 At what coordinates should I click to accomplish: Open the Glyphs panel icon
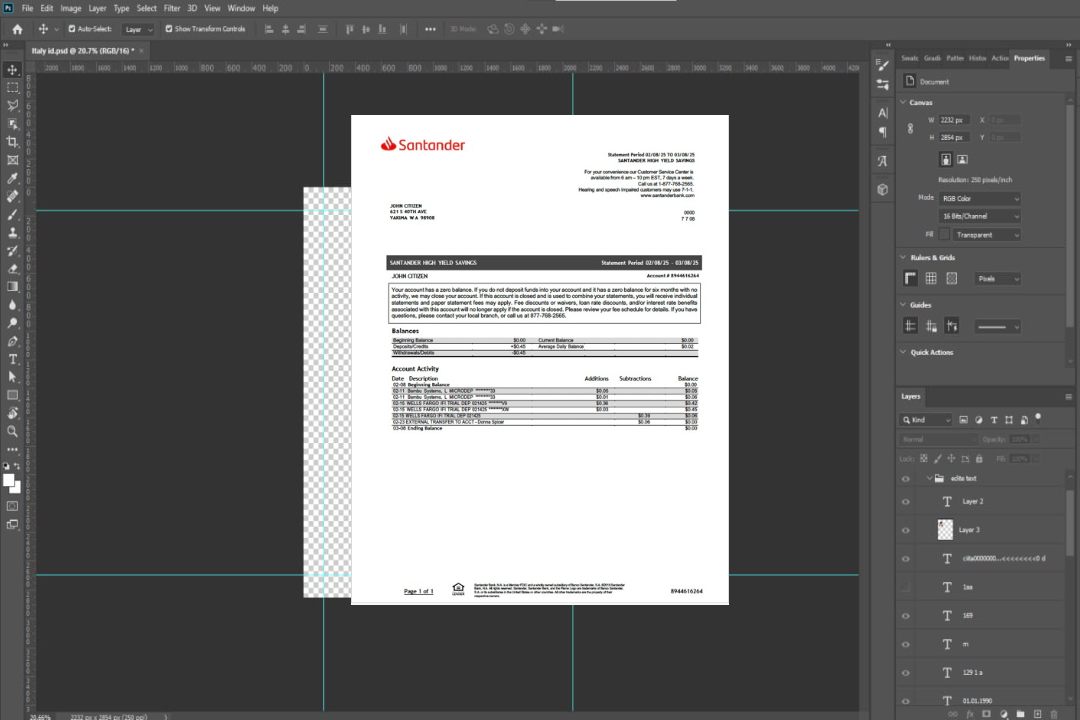[x=883, y=161]
